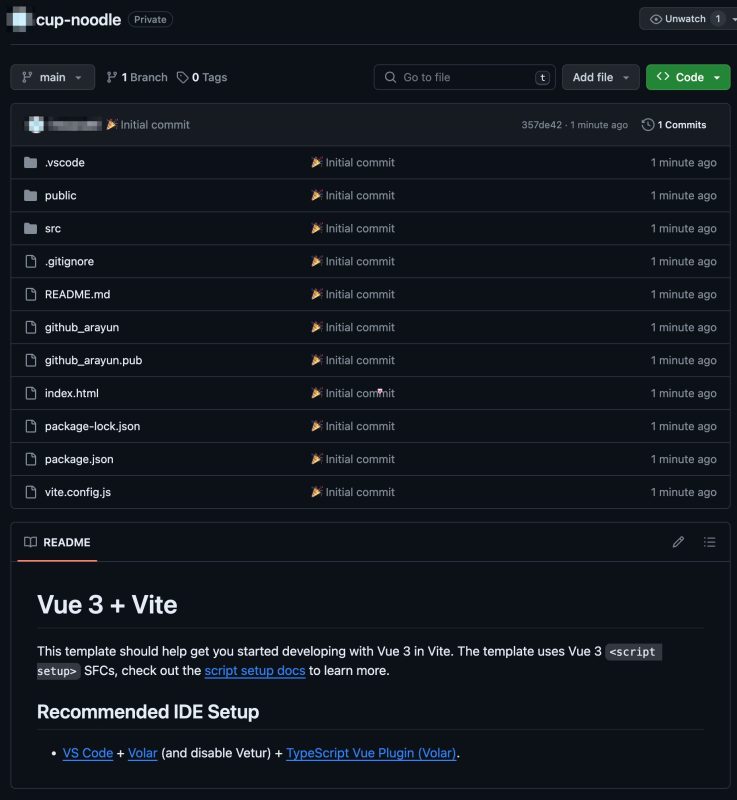Select the README tab

pyautogui.click(x=57, y=542)
